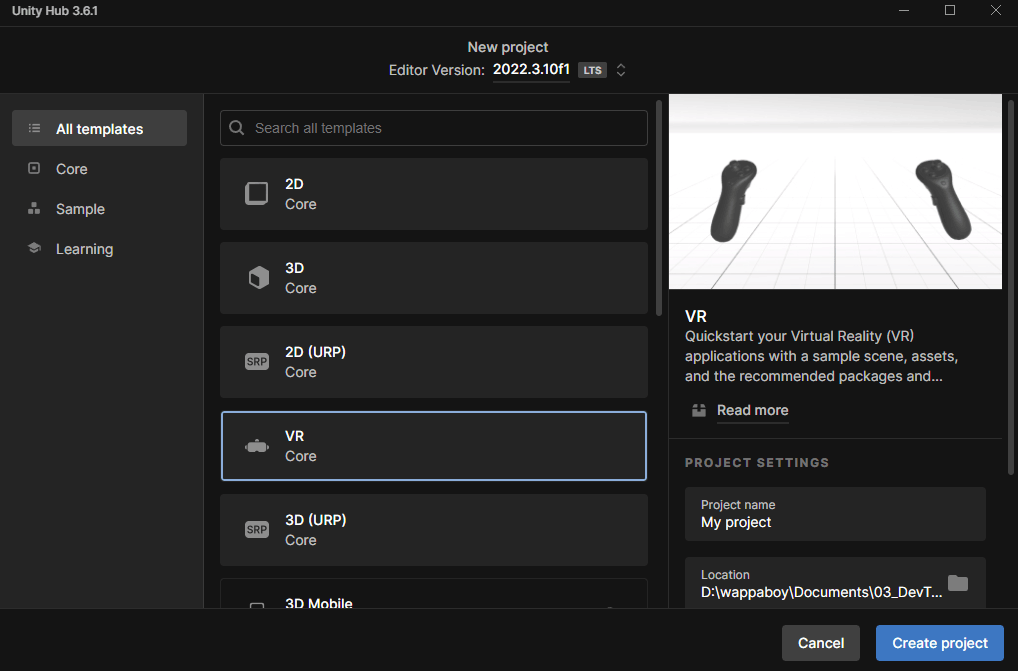The image size is (1018, 671).
Task: Click the SRP badge on 3D (URP)
Action: click(x=256, y=530)
